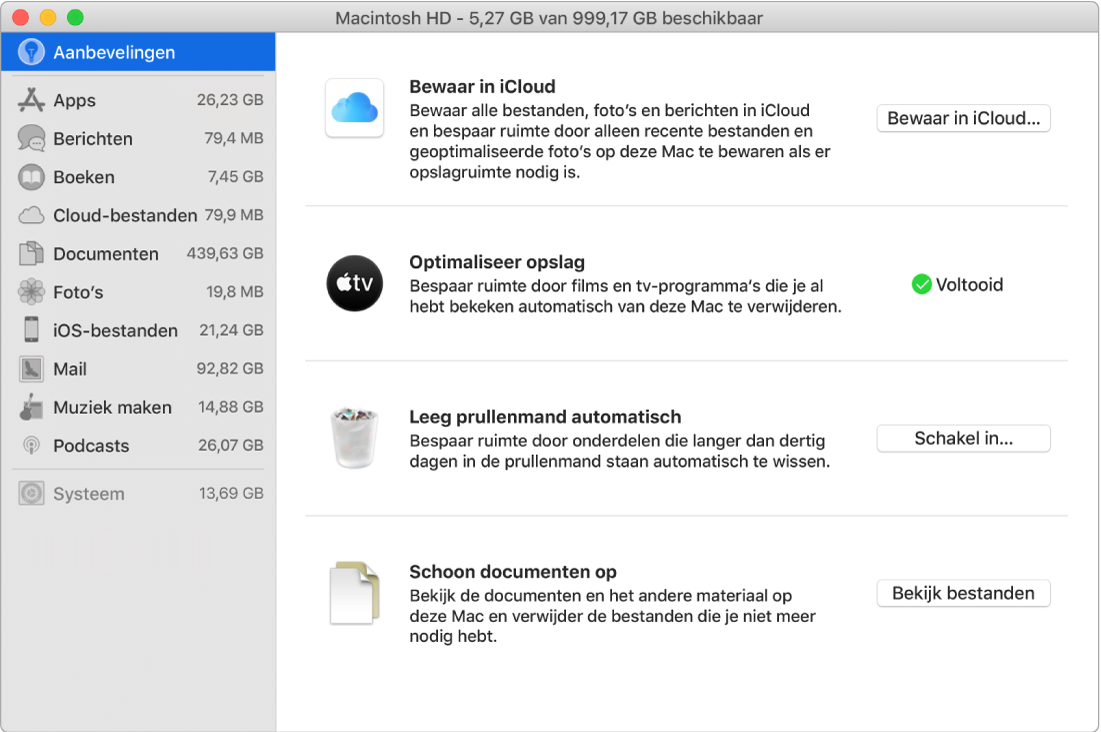The height and width of the screenshot is (732, 1101).
Task: Click the 79,4 MB size value
Action: coord(234,138)
